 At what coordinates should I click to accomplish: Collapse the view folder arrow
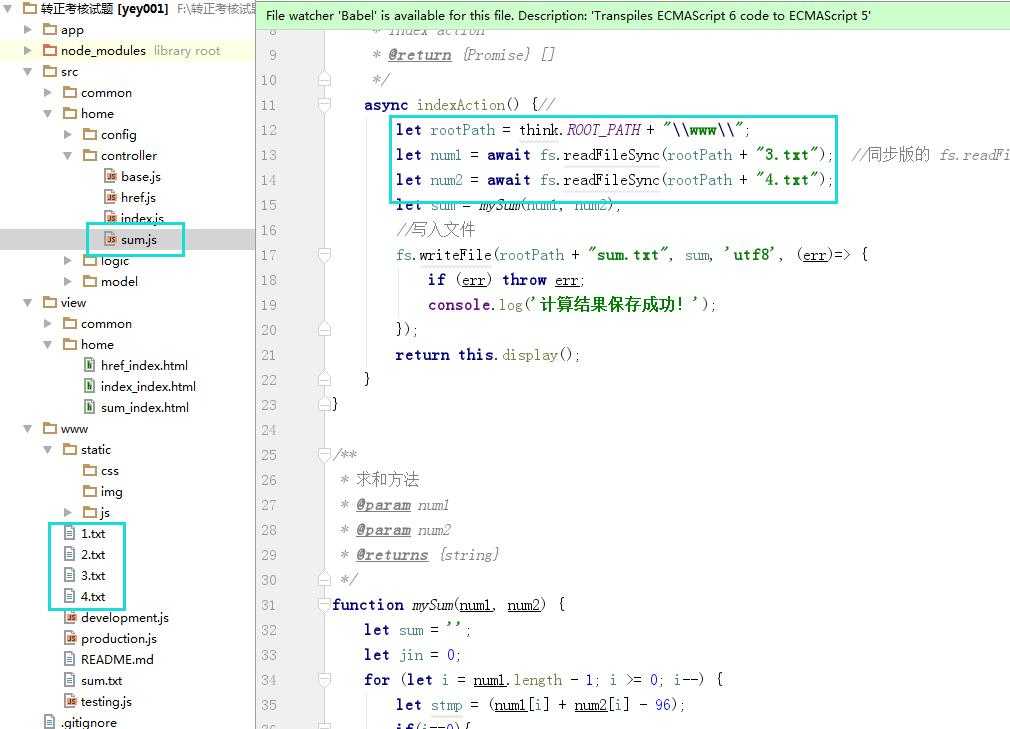pyautogui.click(x=28, y=302)
